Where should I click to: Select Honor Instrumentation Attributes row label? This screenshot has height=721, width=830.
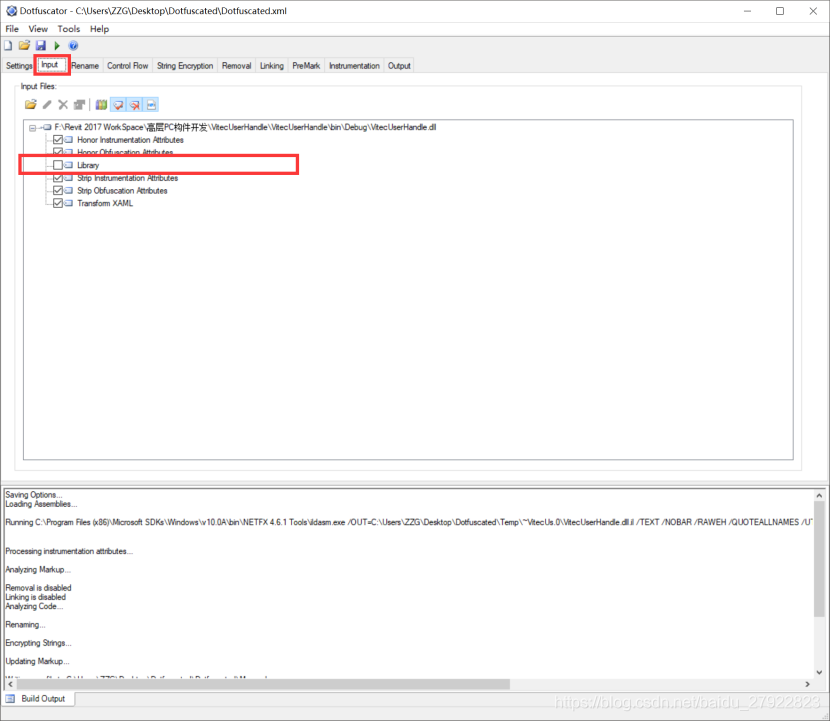130,140
